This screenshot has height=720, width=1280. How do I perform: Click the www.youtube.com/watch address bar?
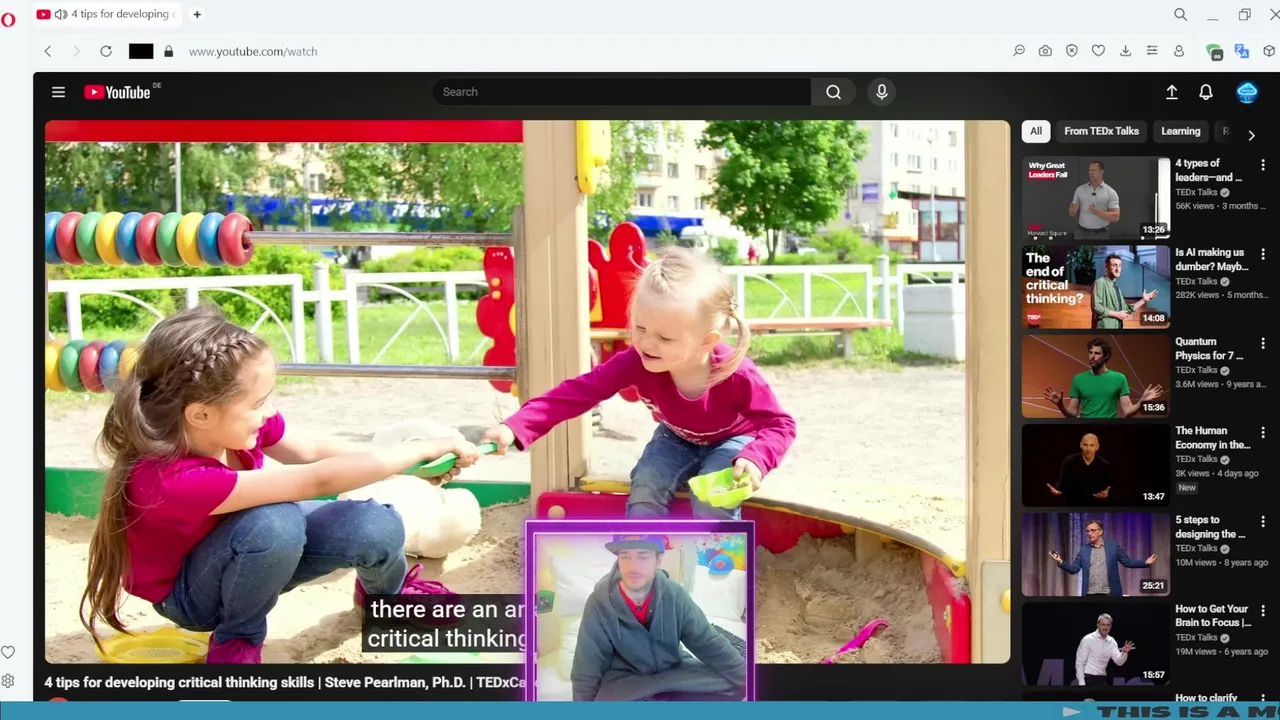pyautogui.click(x=253, y=51)
